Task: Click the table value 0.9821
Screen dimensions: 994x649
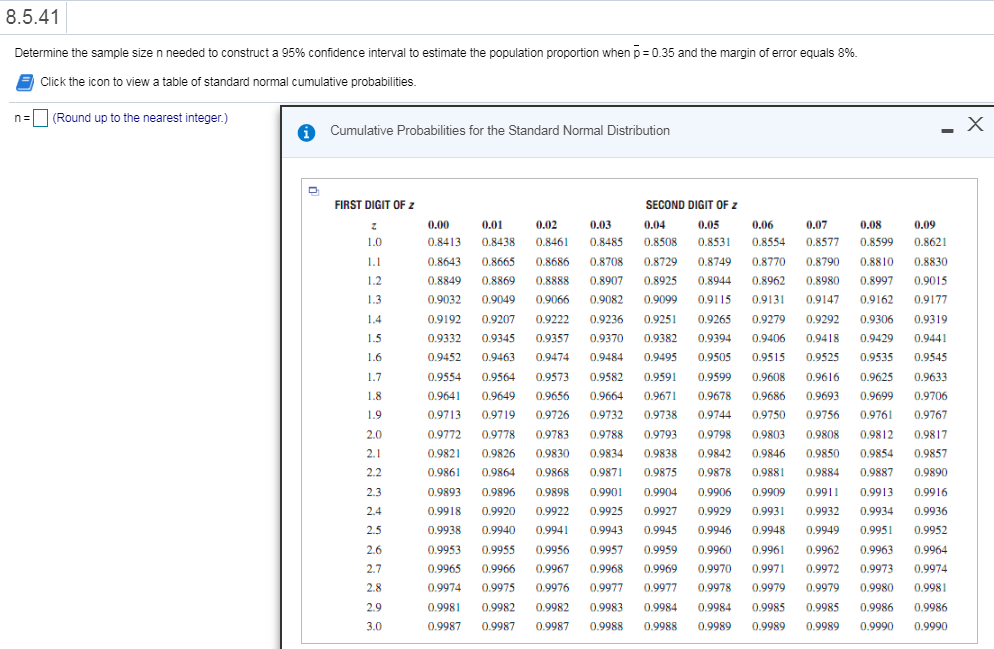Action: tap(444, 454)
